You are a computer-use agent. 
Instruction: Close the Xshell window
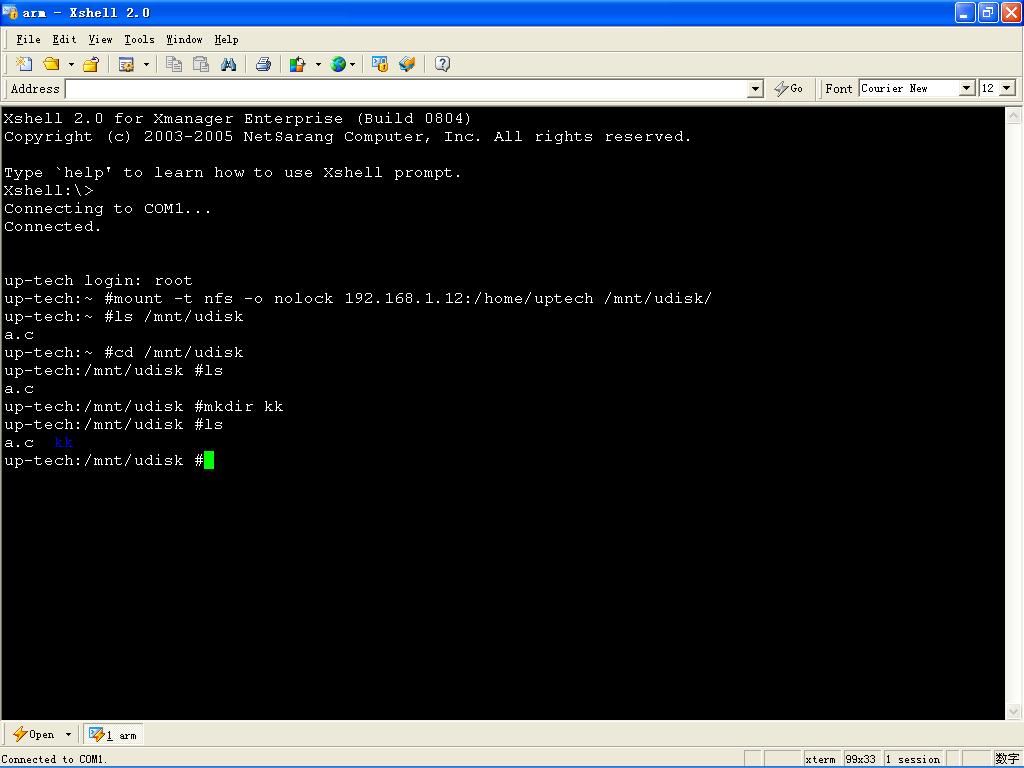pyautogui.click(x=1011, y=12)
